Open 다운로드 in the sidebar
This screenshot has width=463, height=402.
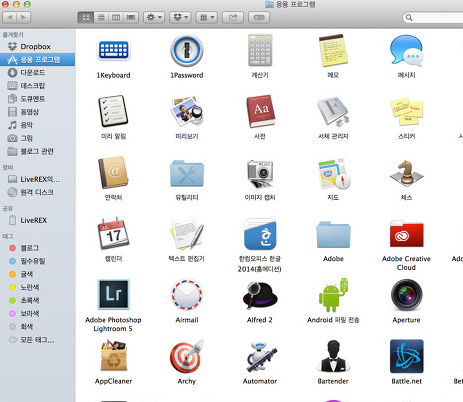pyautogui.click(x=37, y=72)
